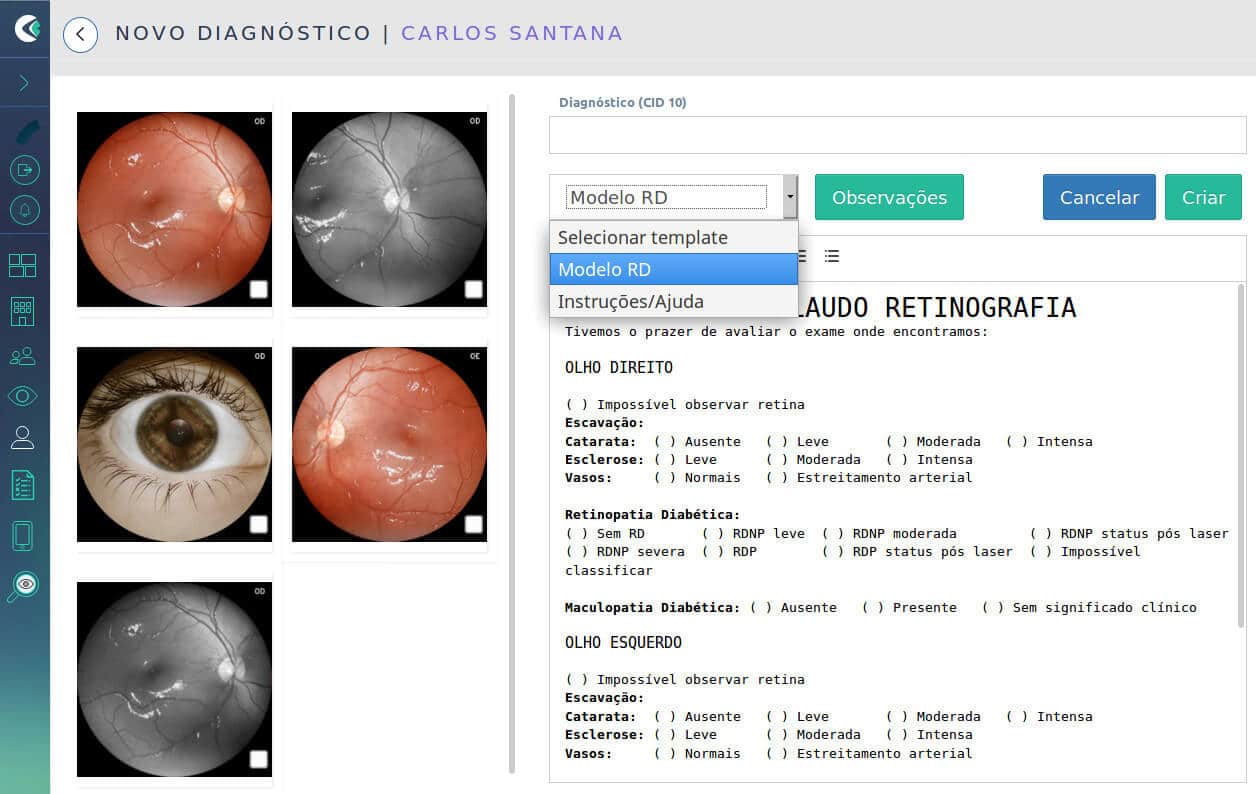Click the "OLHO DIREITO" heading text
1256x794 pixels.
pos(618,367)
